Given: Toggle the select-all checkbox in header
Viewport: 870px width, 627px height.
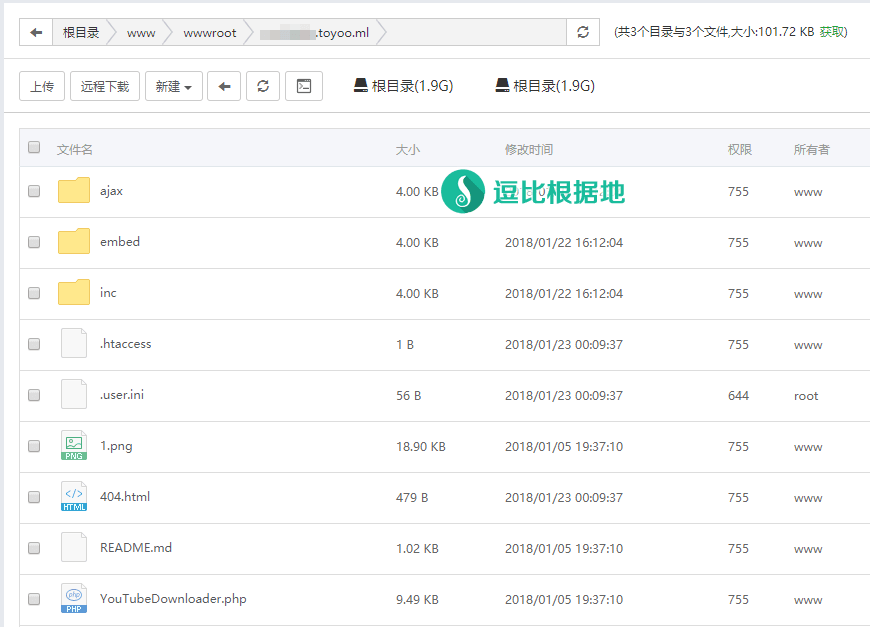Looking at the screenshot, I should coord(34,148).
